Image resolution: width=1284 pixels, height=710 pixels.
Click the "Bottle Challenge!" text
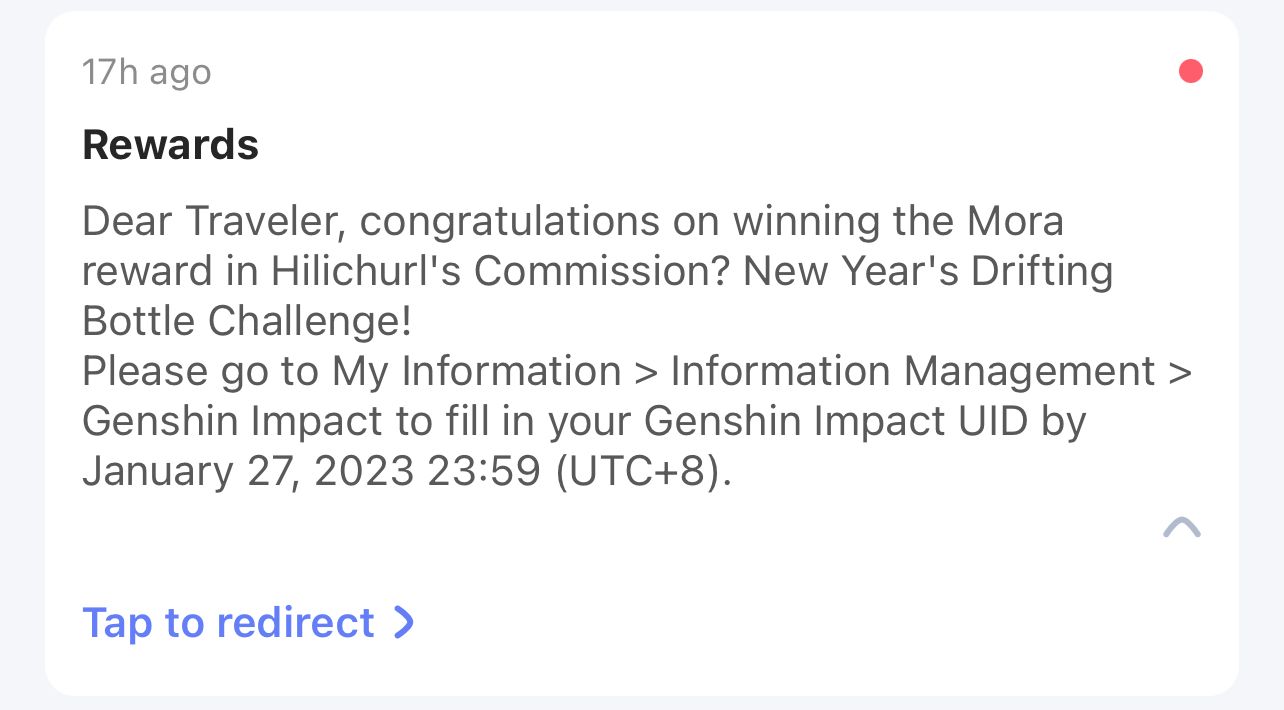[x=247, y=321]
